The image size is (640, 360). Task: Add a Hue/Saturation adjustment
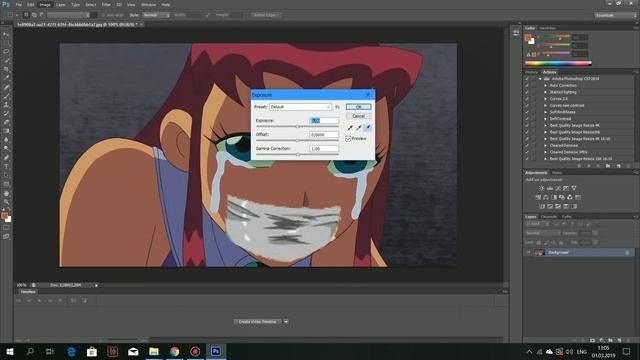click(x=538, y=198)
